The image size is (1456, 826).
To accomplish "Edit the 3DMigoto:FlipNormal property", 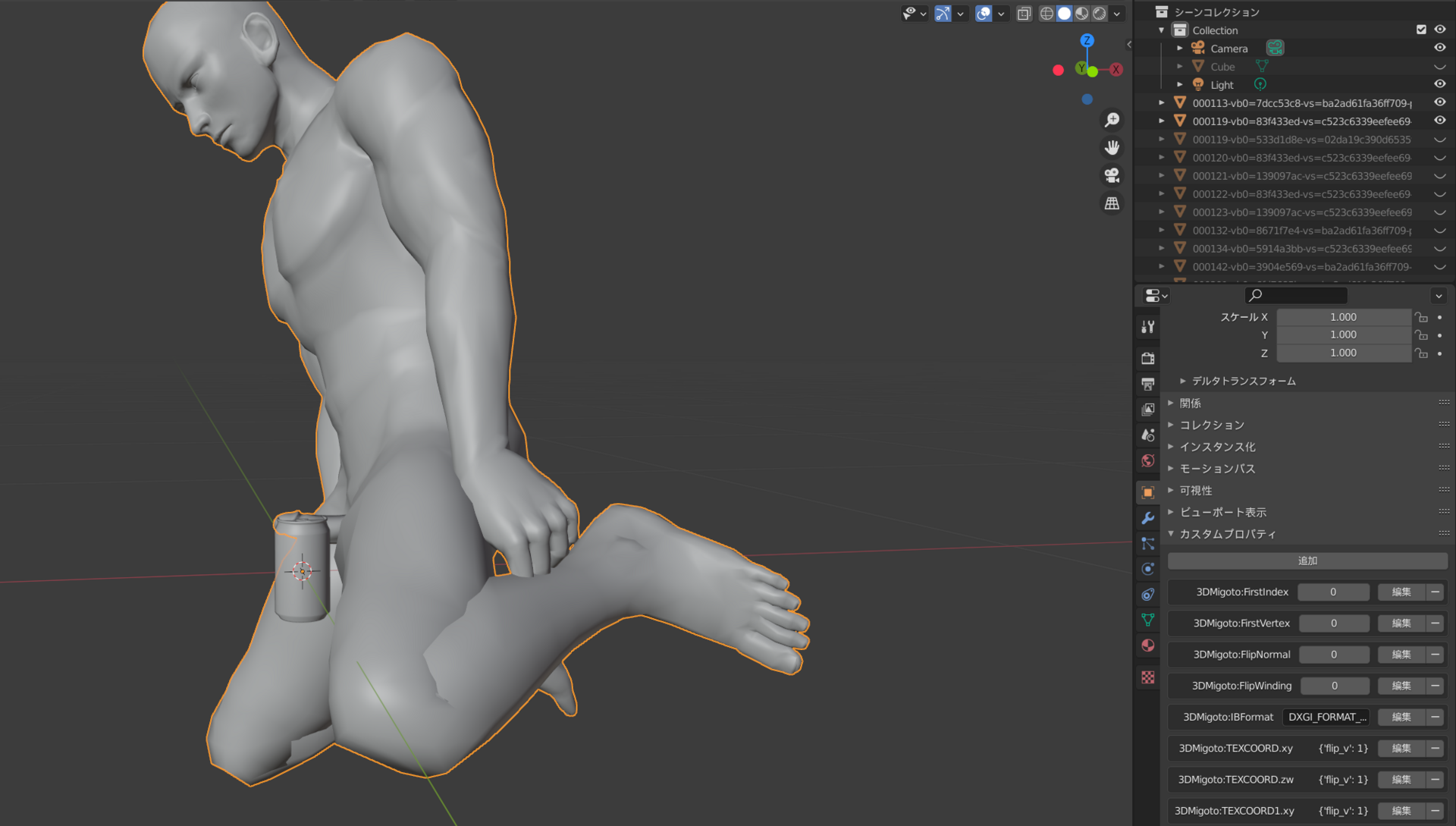I will click(x=1401, y=655).
